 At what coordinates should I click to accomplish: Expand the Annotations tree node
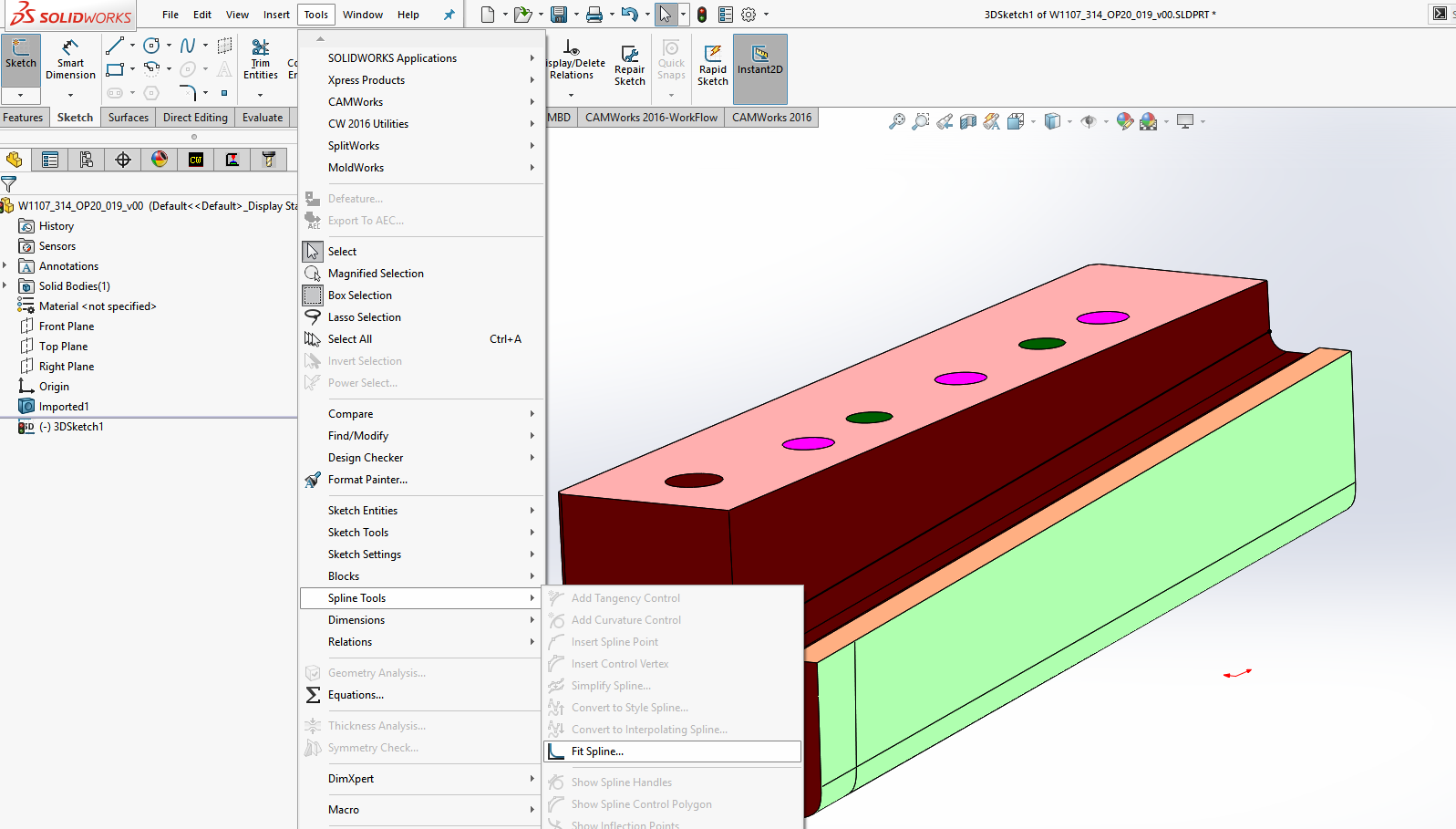point(5,266)
